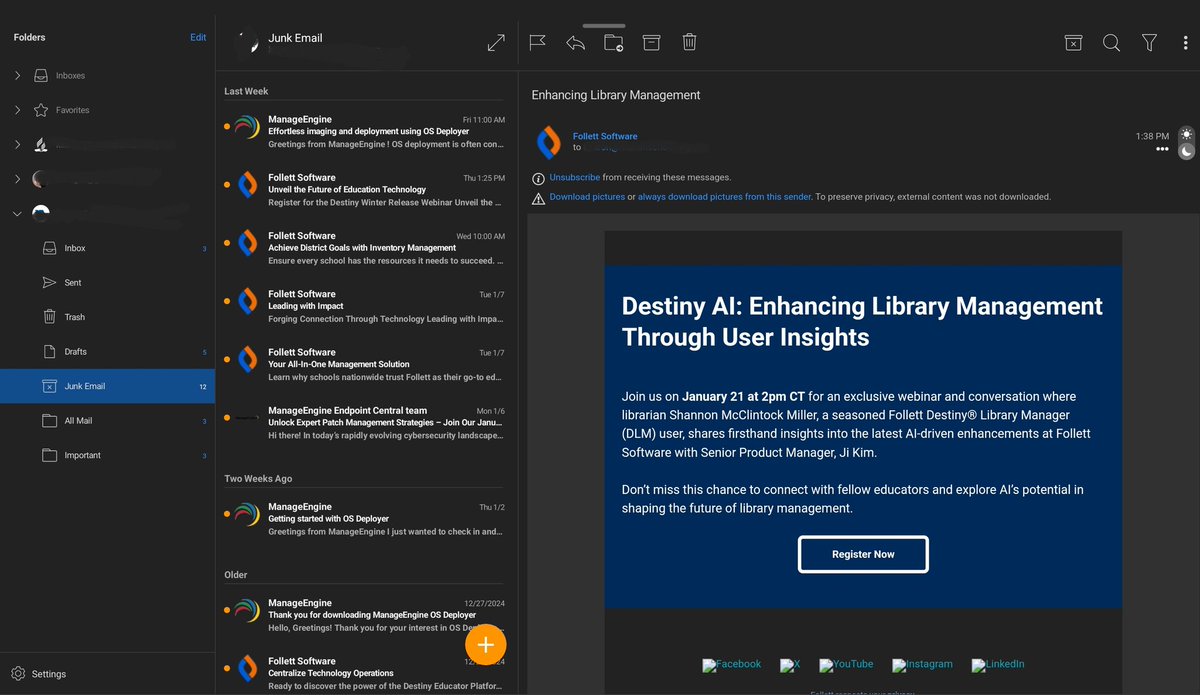Image resolution: width=1200 pixels, height=695 pixels.
Task: Switch message to light mode sun icon
Action: [1187, 134]
